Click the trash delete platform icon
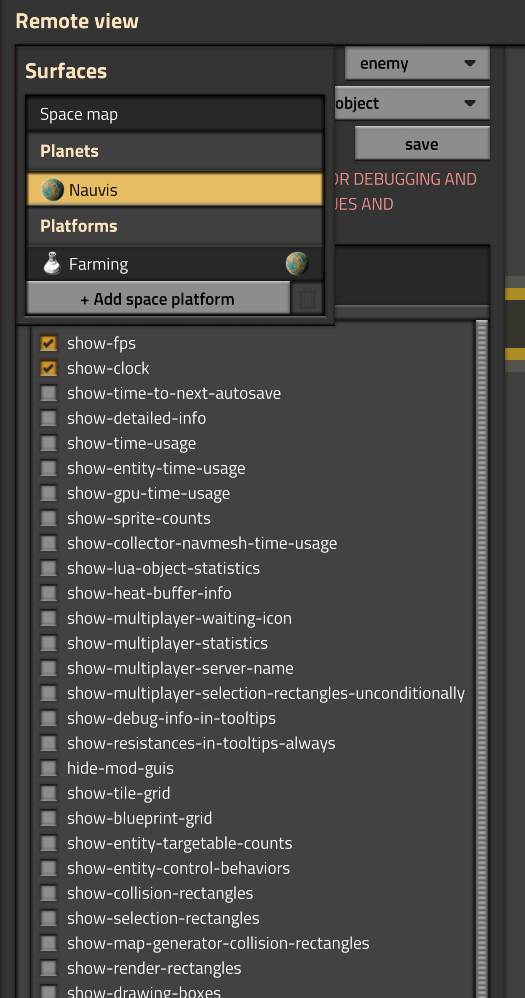Image resolution: width=525 pixels, height=998 pixels. click(307, 299)
